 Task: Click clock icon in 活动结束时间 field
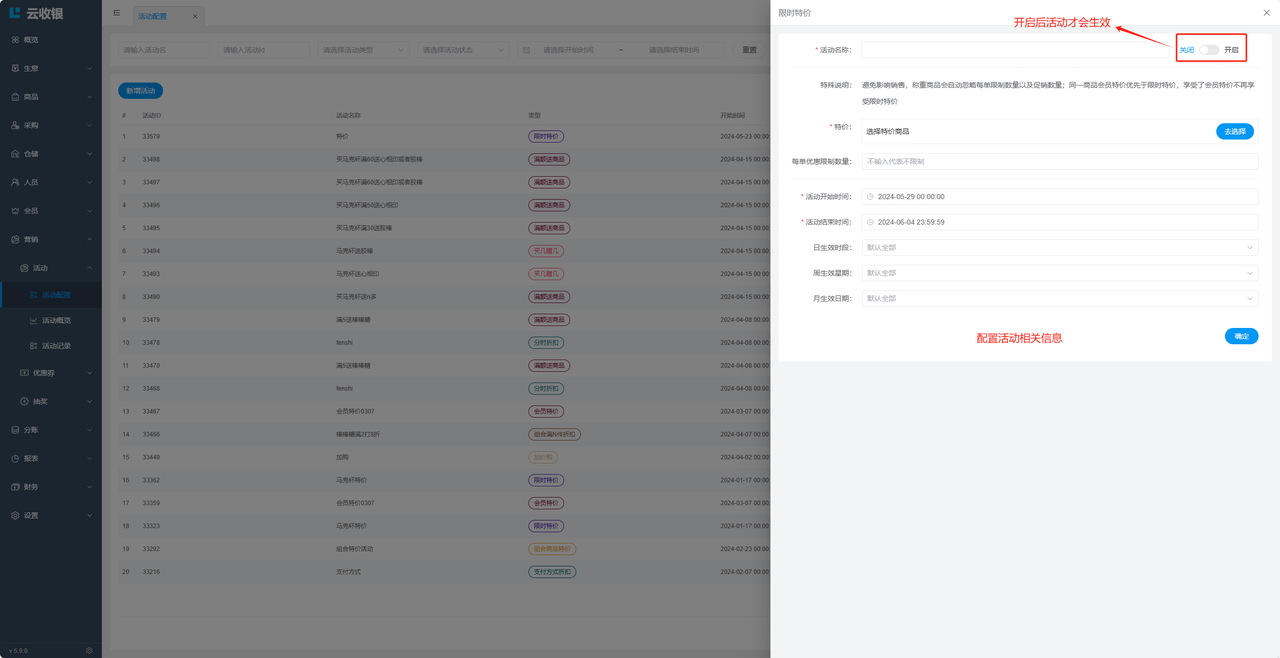pyautogui.click(x=870, y=222)
